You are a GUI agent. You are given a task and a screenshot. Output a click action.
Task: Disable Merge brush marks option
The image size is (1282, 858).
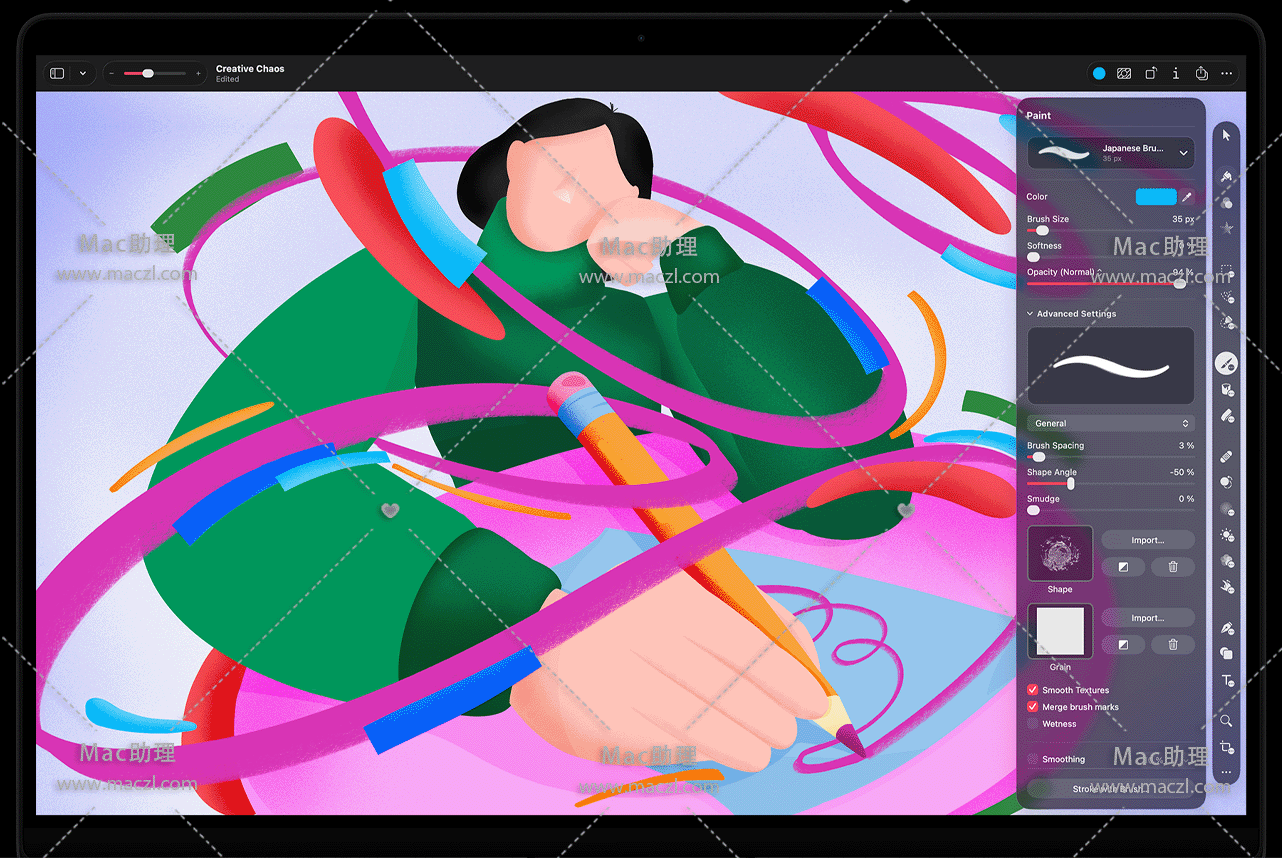pyautogui.click(x=1033, y=707)
